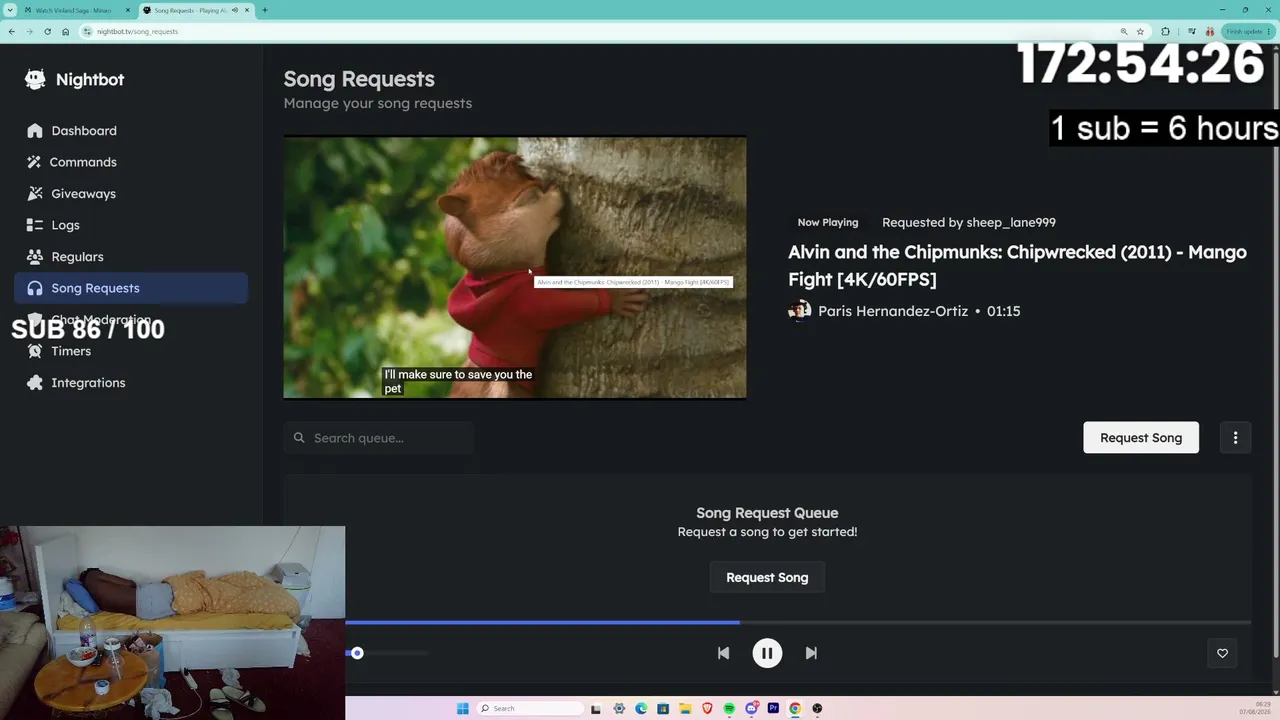Click the "Now Playing" label

(828, 223)
